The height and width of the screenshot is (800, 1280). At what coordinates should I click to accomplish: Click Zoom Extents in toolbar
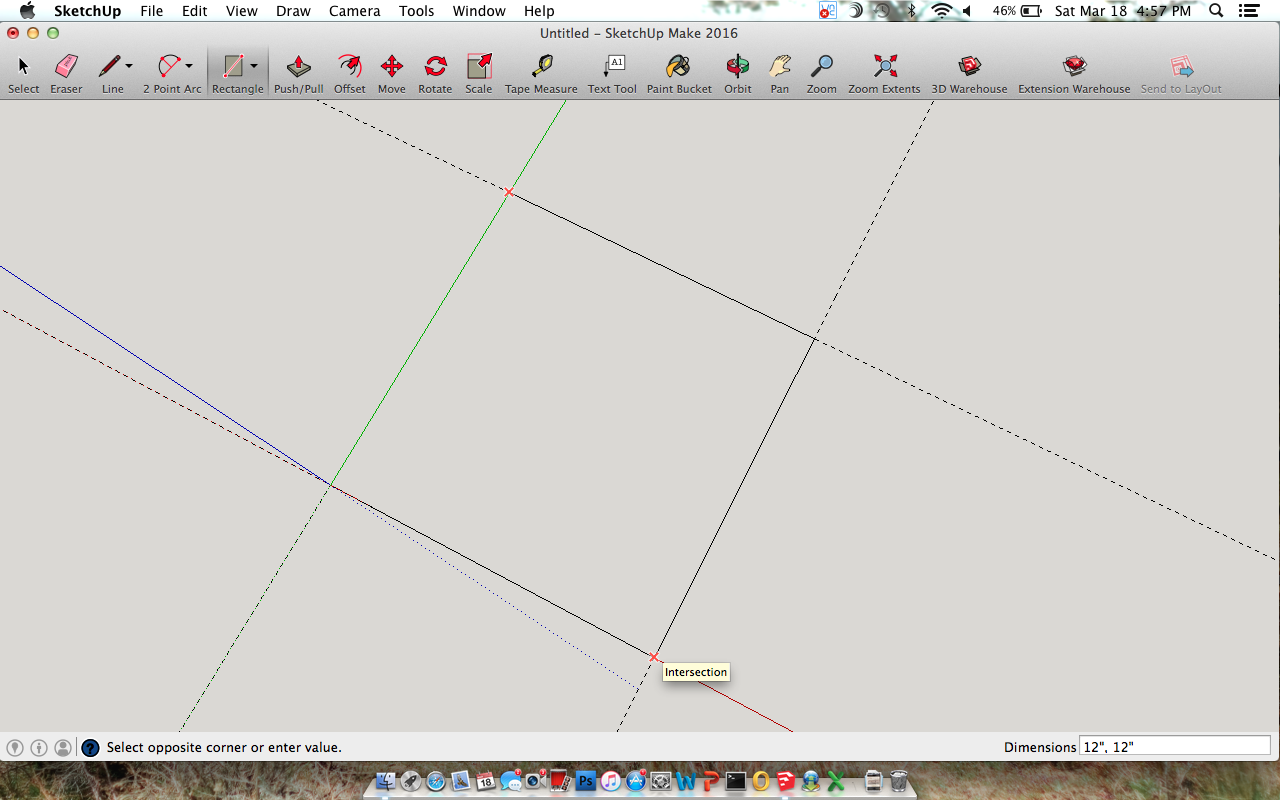click(x=884, y=74)
